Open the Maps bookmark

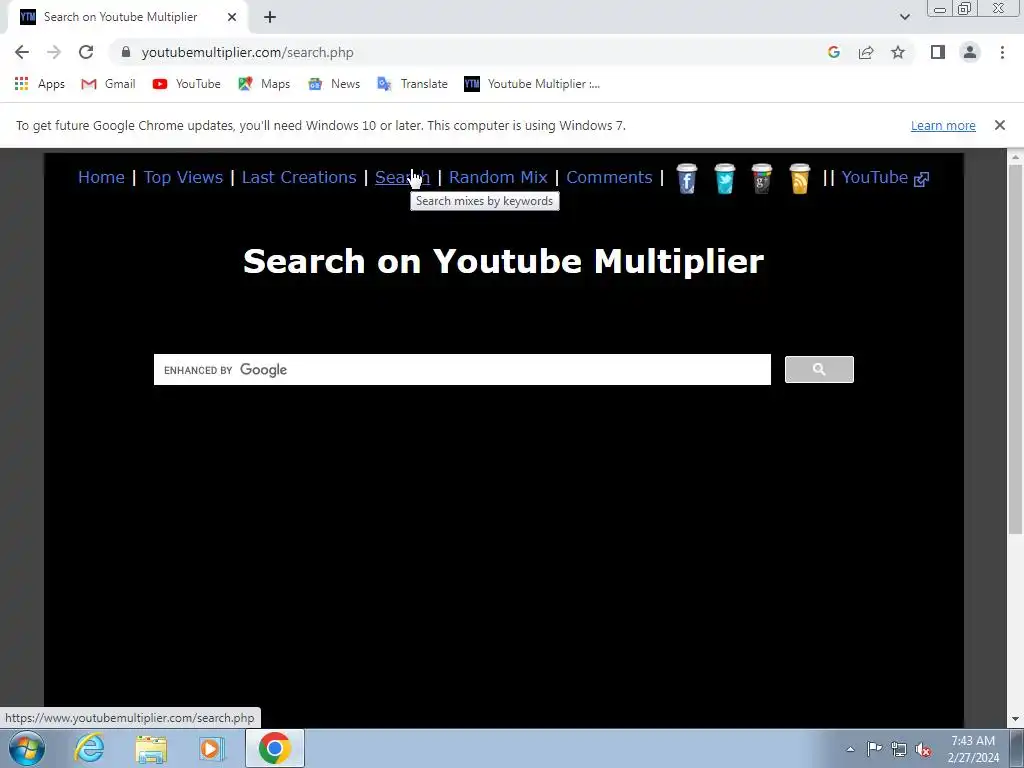(264, 84)
